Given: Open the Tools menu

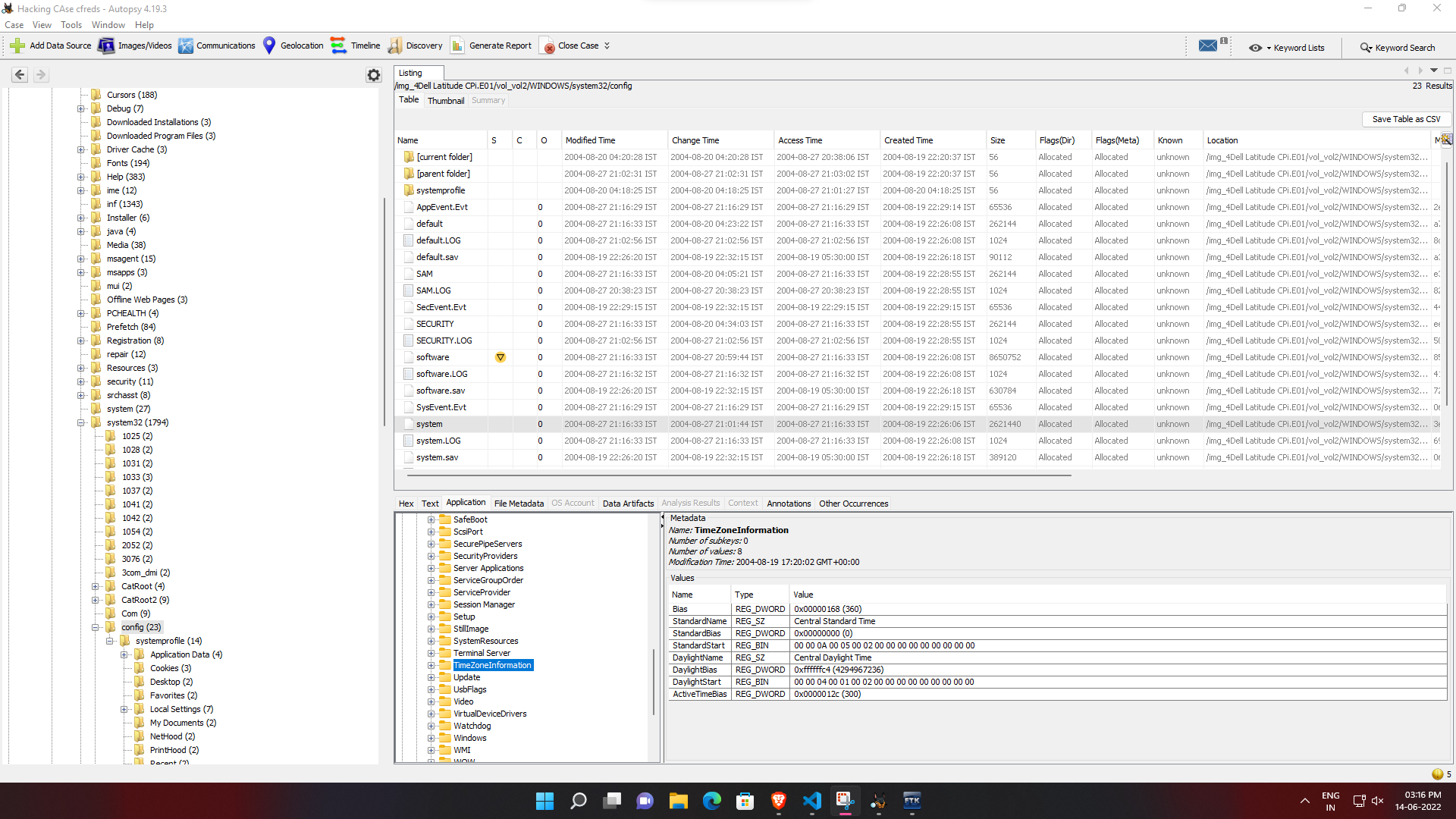Looking at the screenshot, I should [71, 25].
